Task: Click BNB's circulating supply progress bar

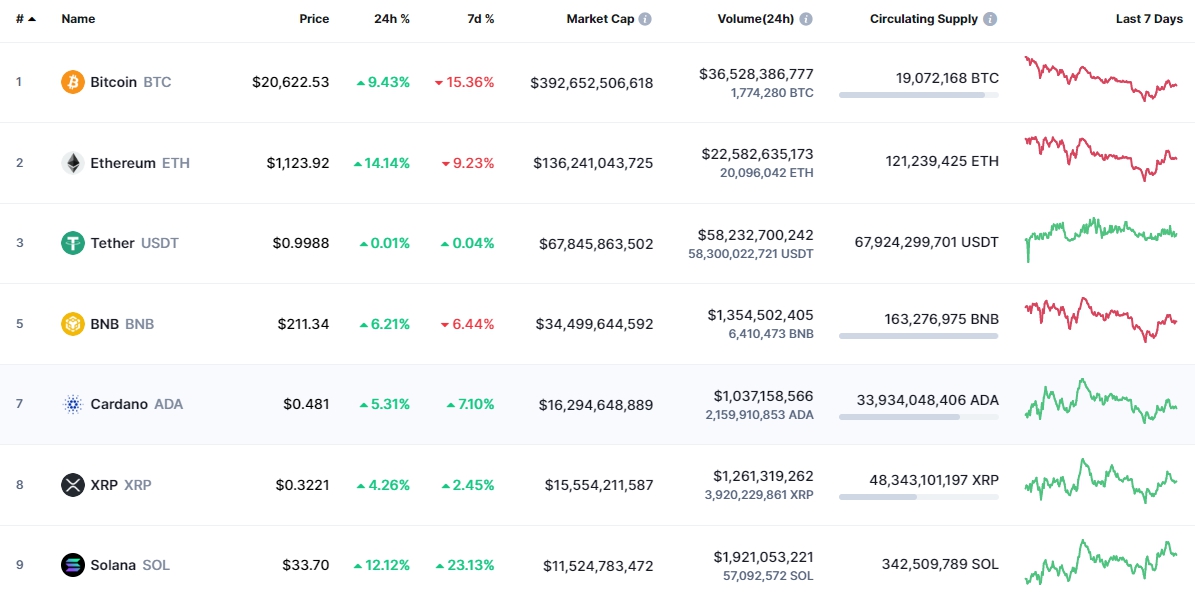Action: pyautogui.click(x=918, y=336)
